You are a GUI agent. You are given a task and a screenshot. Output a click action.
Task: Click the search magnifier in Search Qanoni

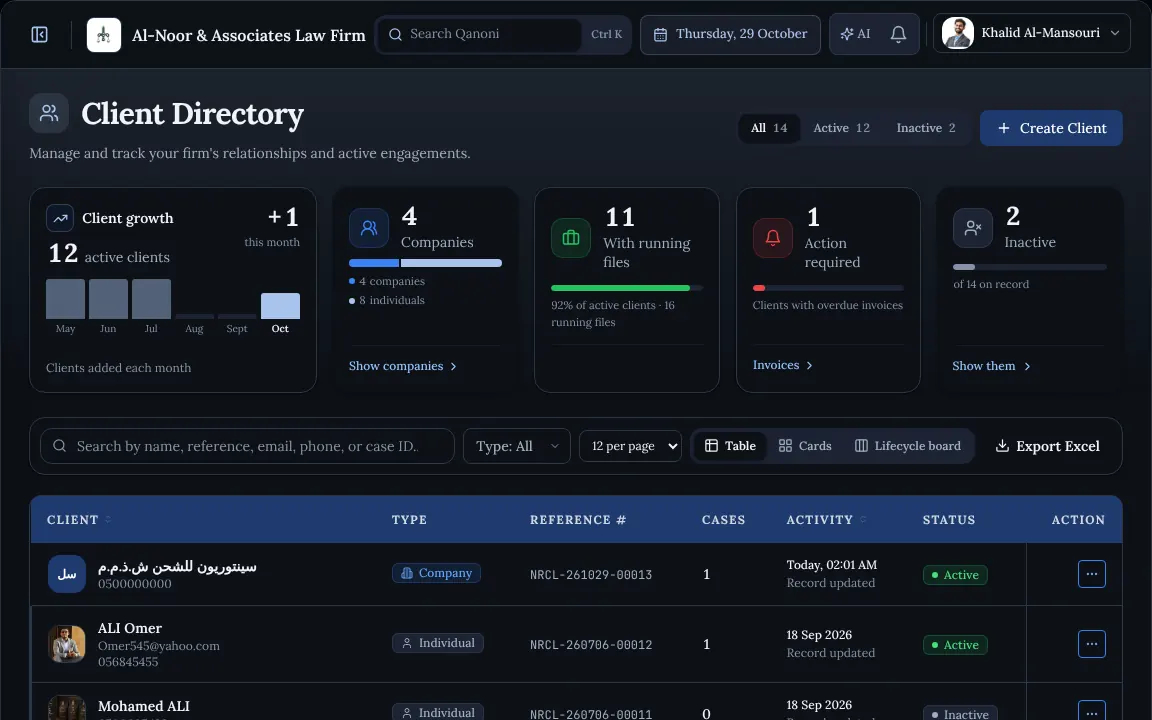click(395, 35)
